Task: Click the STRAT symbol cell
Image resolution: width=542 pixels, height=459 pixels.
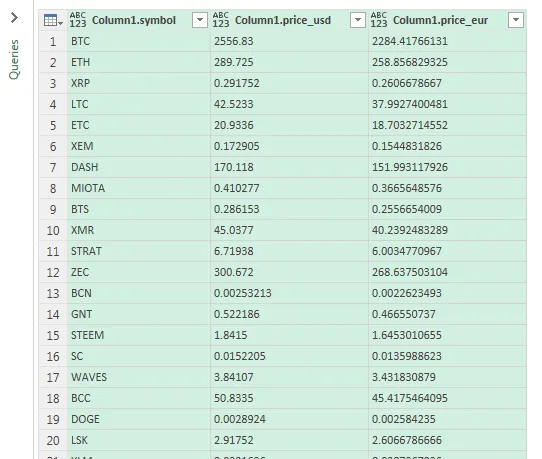Action: click(x=139, y=251)
